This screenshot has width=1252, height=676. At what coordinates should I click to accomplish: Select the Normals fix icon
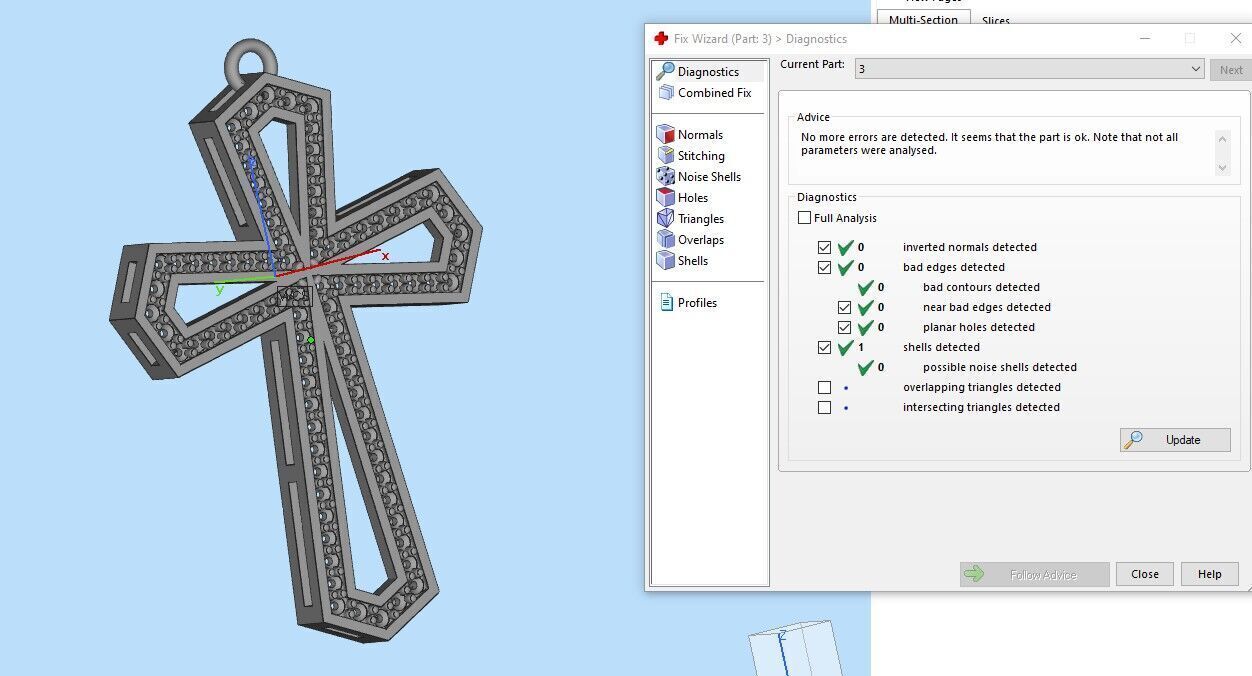tap(665, 134)
